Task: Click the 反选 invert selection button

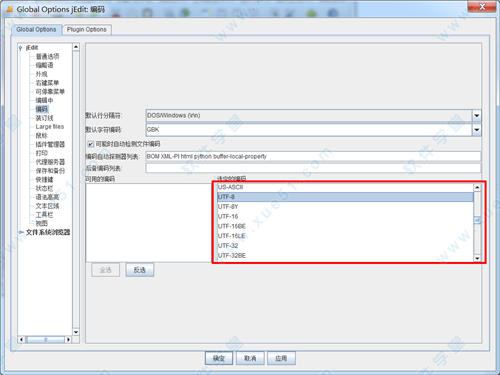Action: coord(140,270)
